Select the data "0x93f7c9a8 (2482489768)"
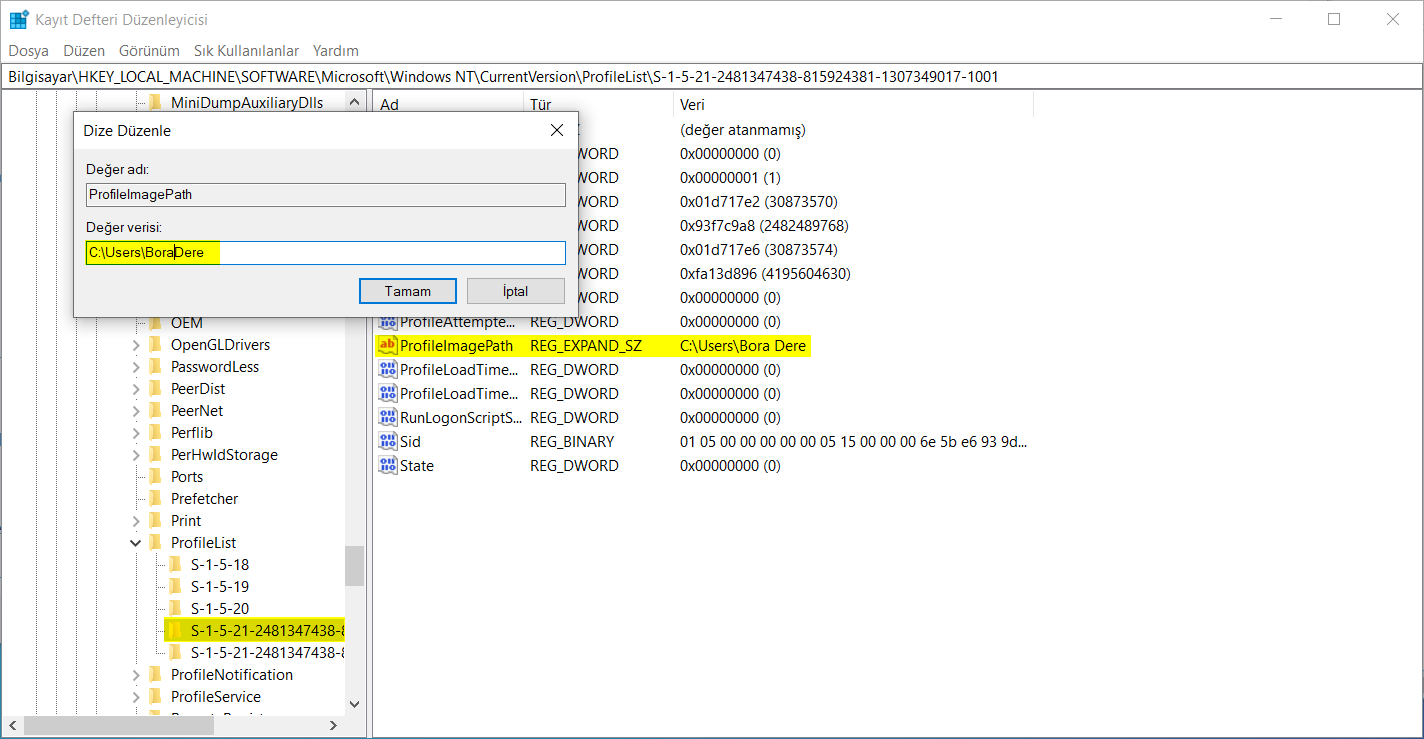The height and width of the screenshot is (739, 1424). [x=764, y=226]
